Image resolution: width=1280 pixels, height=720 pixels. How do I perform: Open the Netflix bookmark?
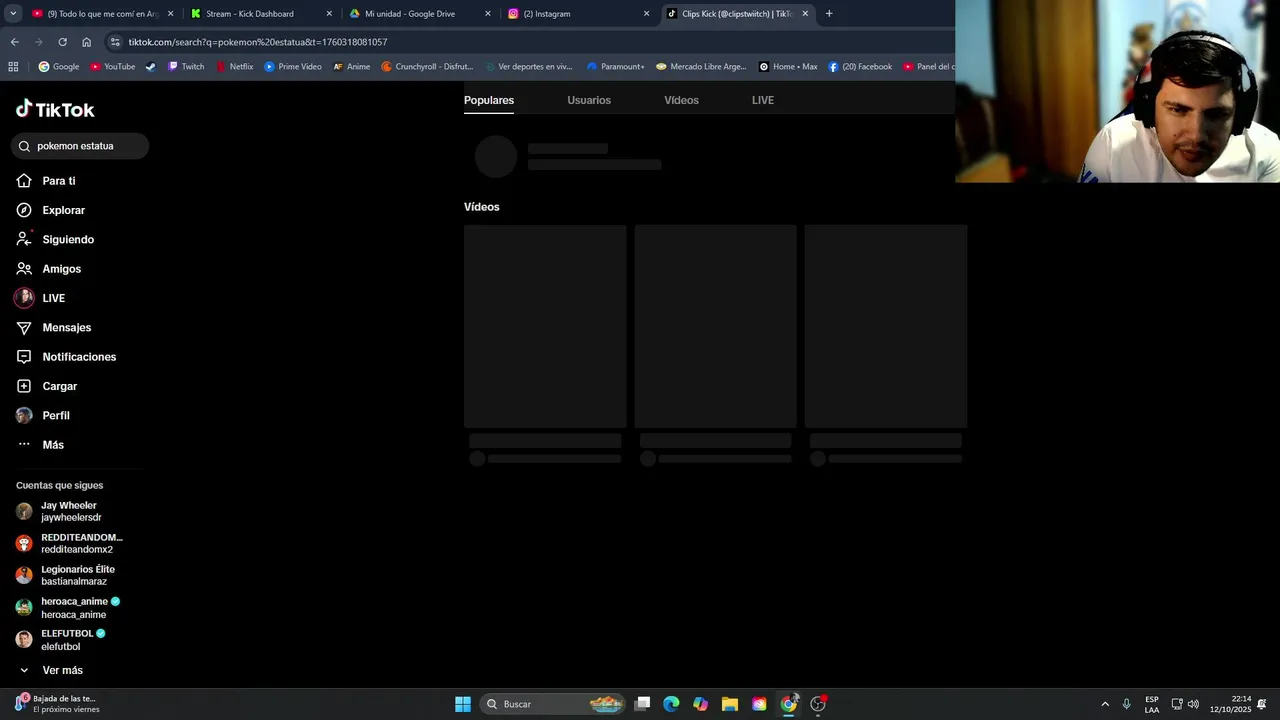tap(234, 67)
